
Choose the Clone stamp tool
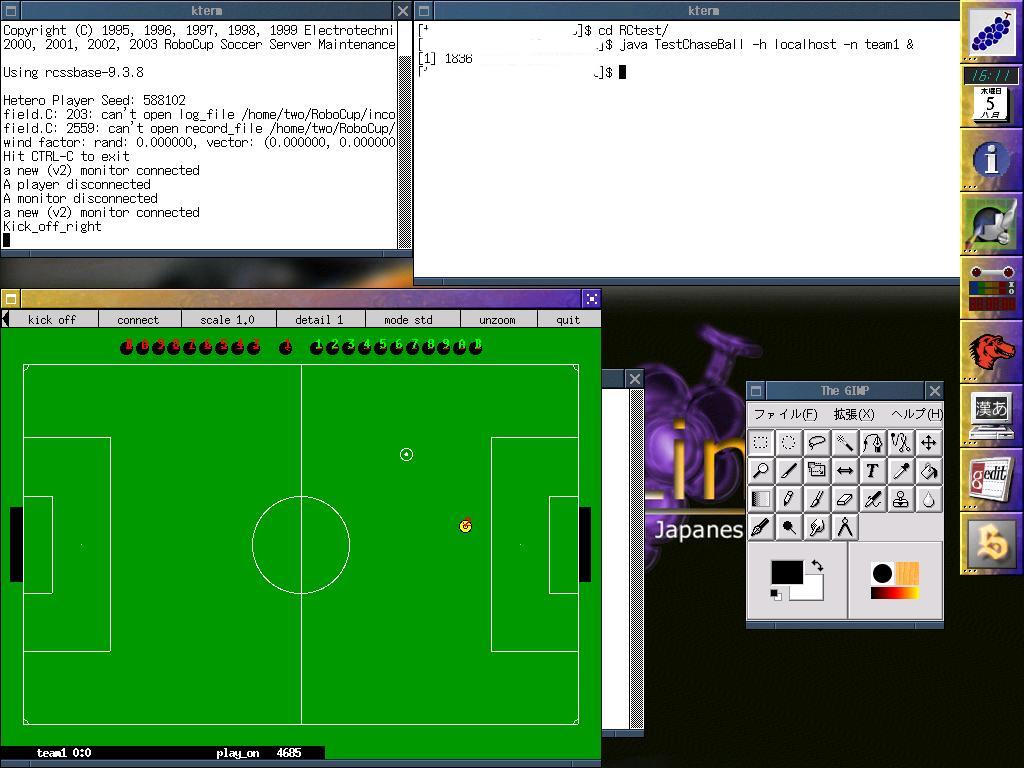[x=901, y=500]
